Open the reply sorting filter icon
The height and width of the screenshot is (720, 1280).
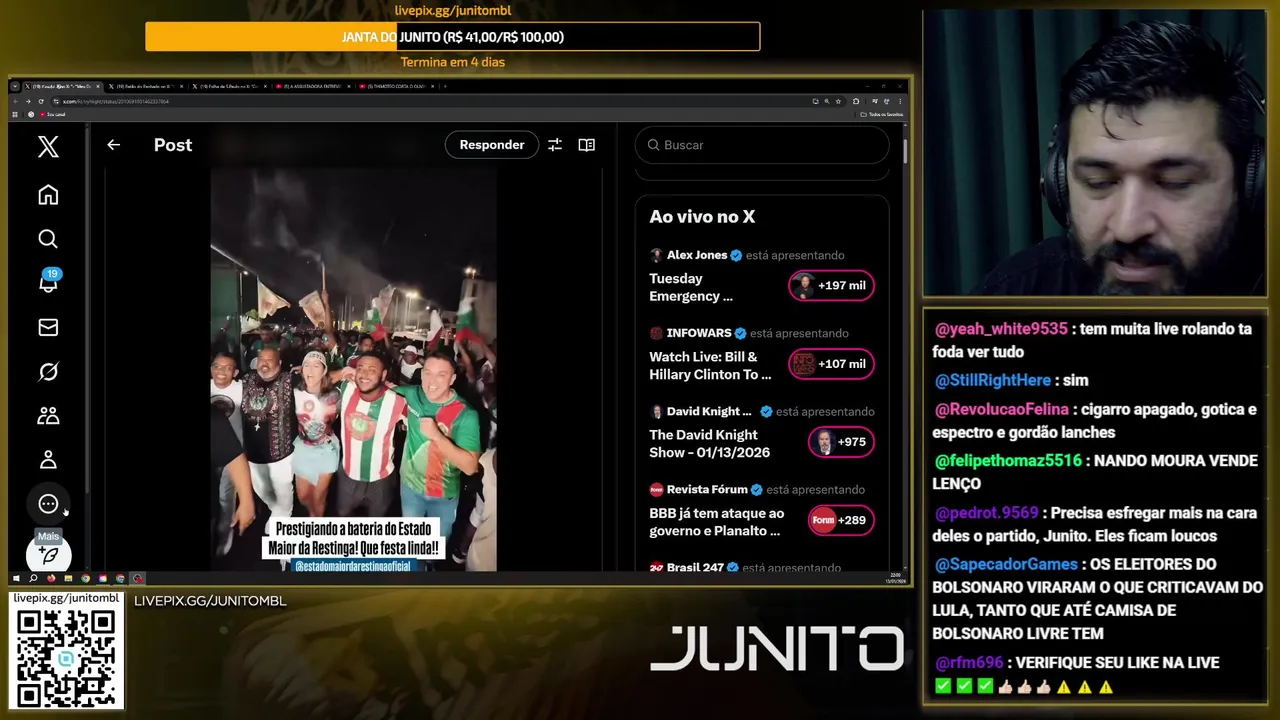[555, 145]
